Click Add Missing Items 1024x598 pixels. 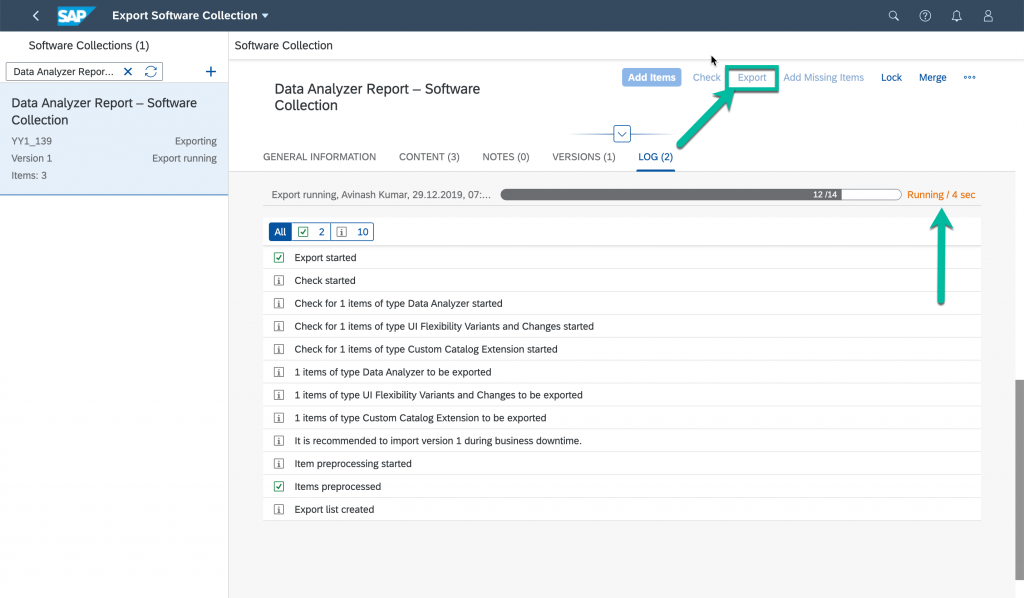[823, 77]
